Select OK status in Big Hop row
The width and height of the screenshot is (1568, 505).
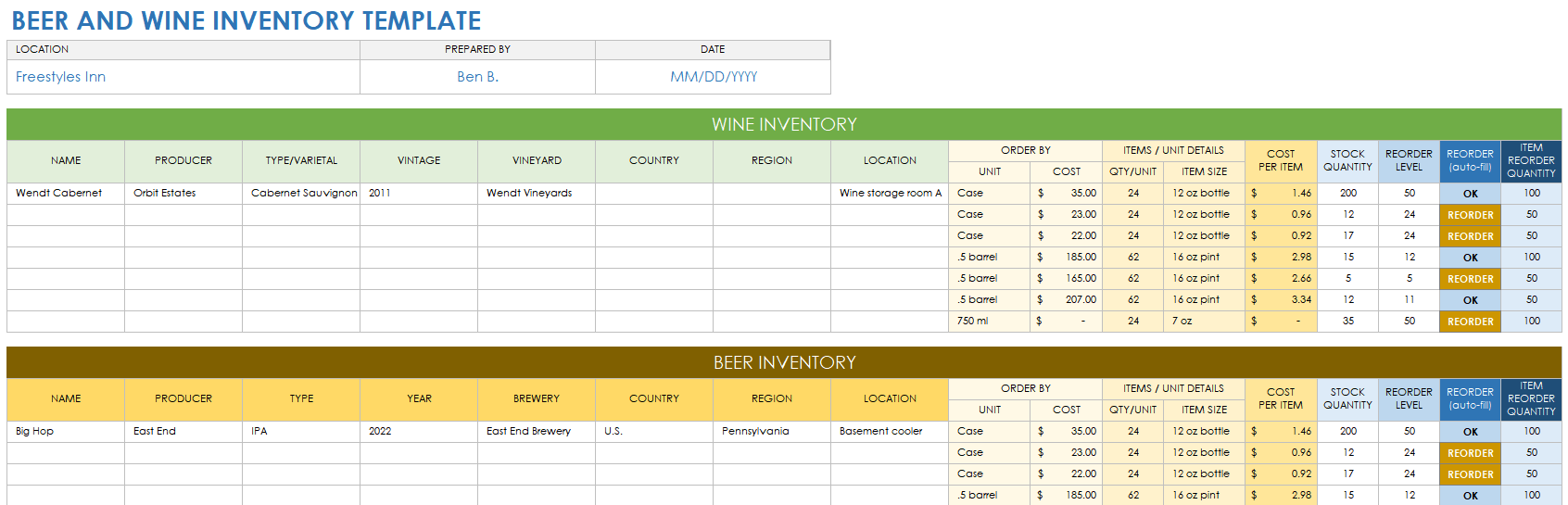pyautogui.click(x=1470, y=432)
